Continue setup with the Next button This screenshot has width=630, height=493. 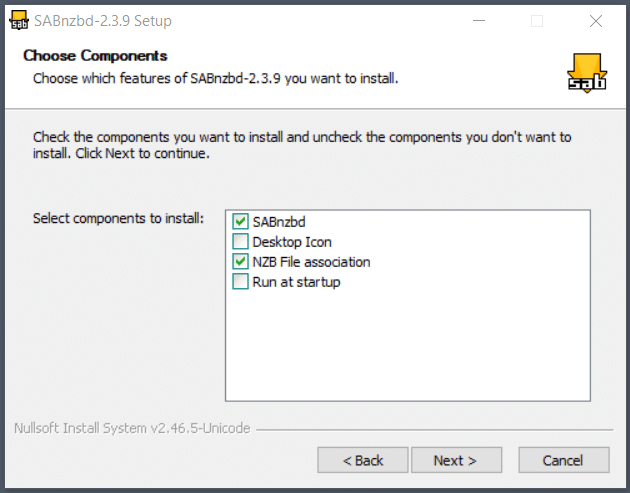click(x=456, y=460)
